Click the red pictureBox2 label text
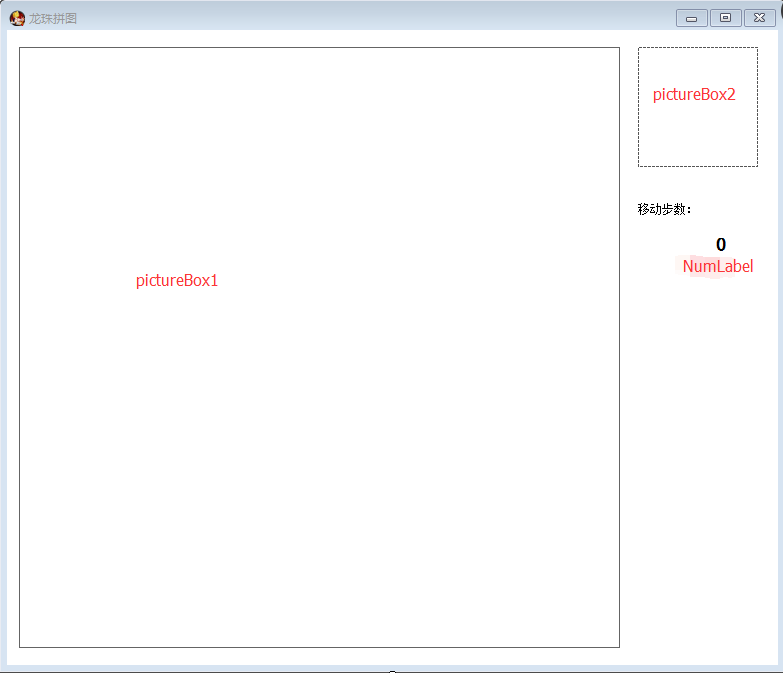This screenshot has width=783, height=673. coord(694,94)
